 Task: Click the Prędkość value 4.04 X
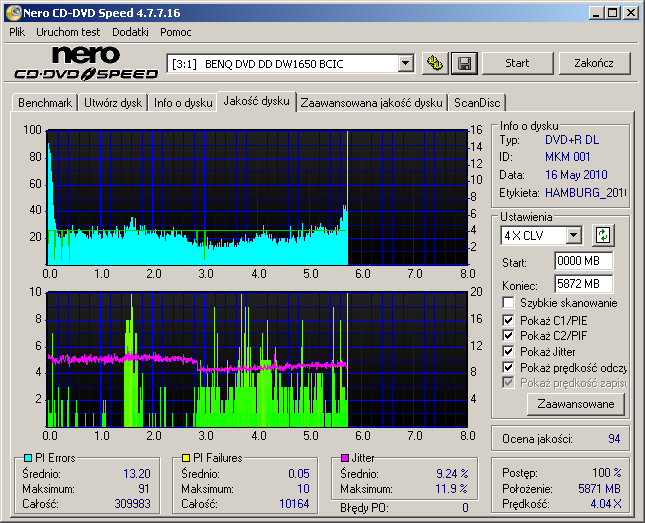[606, 504]
